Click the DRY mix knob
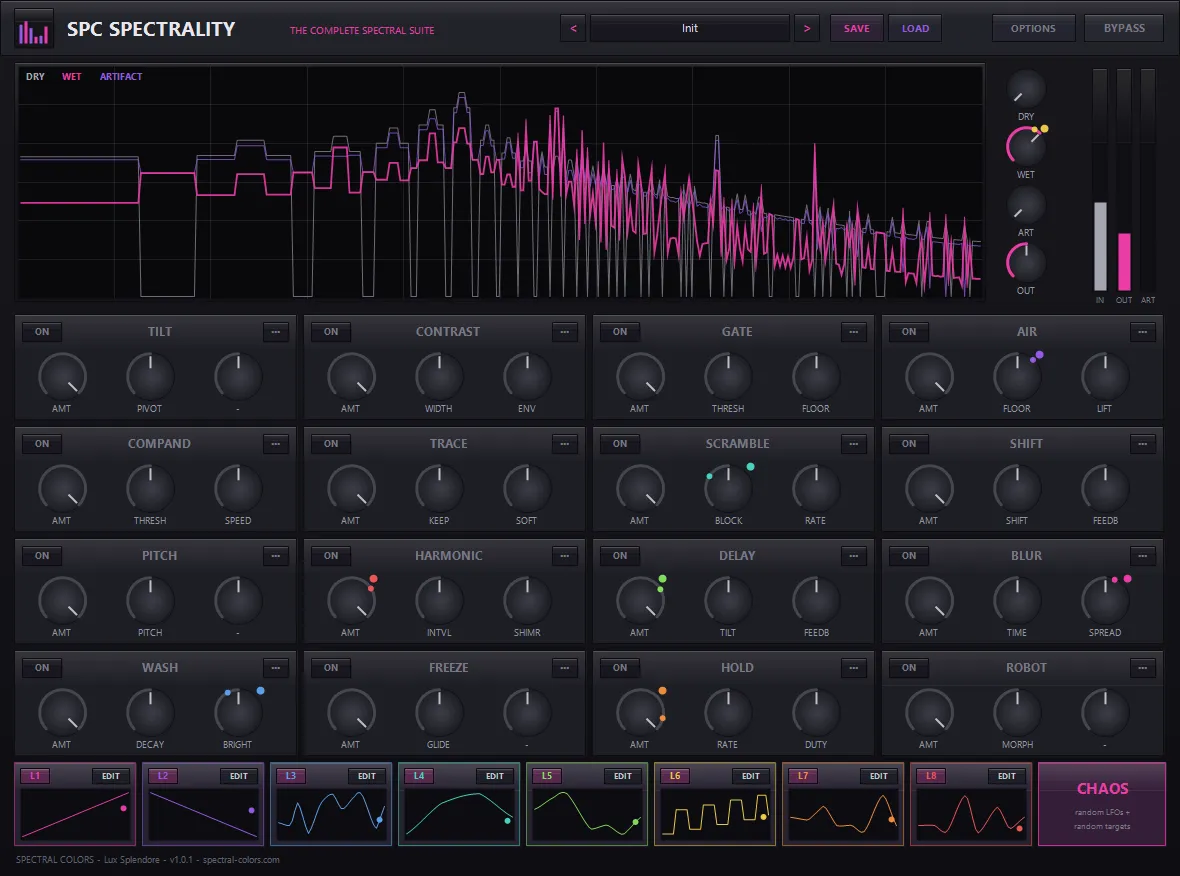 pos(1026,89)
